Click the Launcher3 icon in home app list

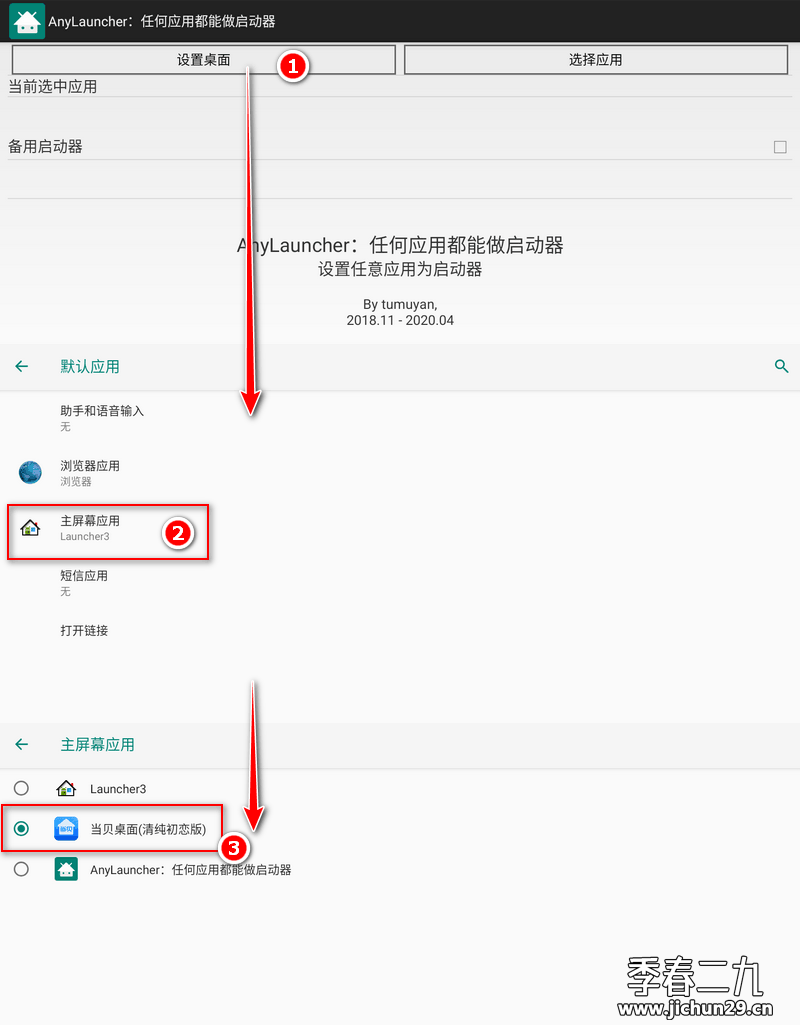[x=66, y=788]
